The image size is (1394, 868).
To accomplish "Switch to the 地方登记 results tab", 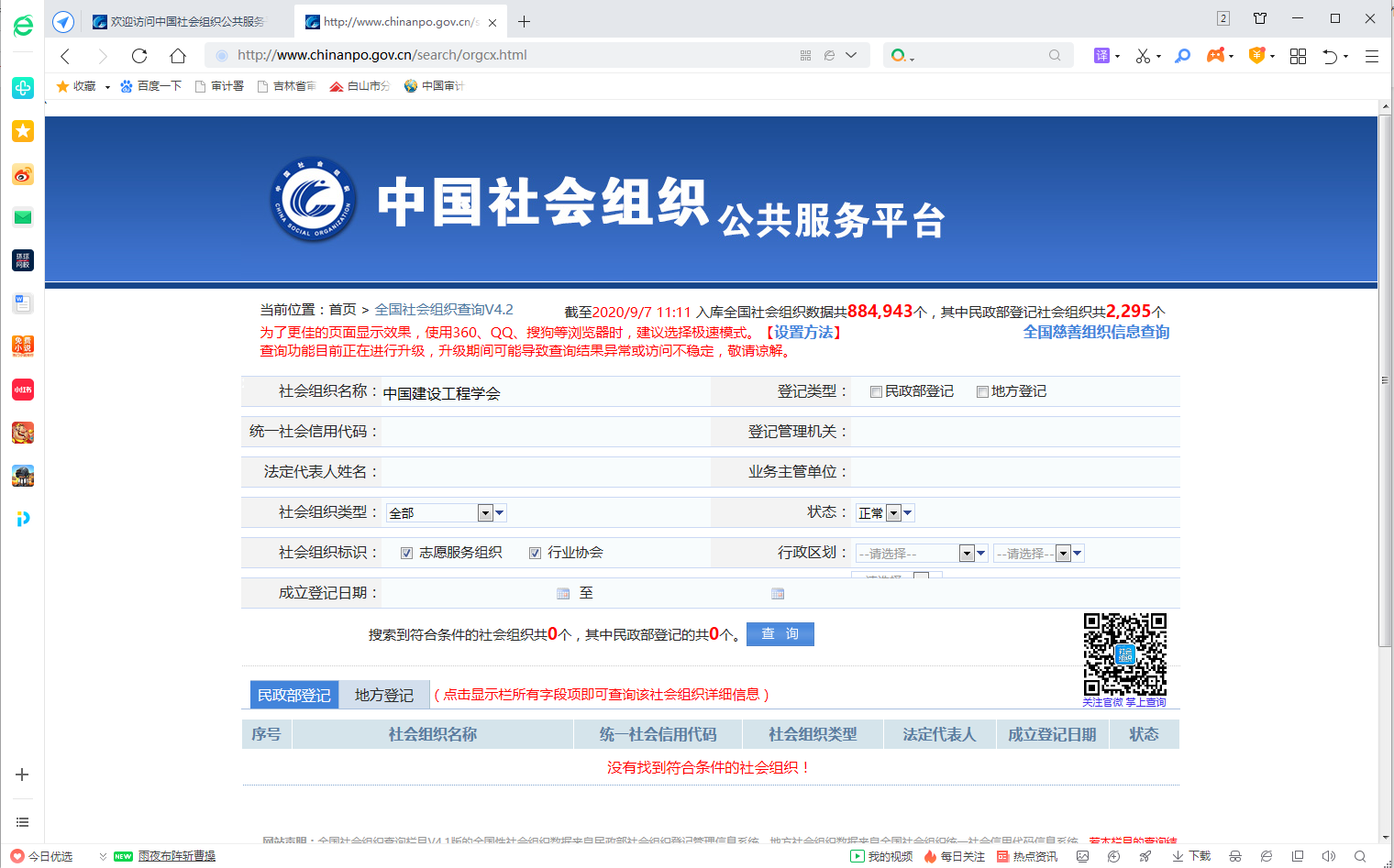I will [x=383, y=696].
